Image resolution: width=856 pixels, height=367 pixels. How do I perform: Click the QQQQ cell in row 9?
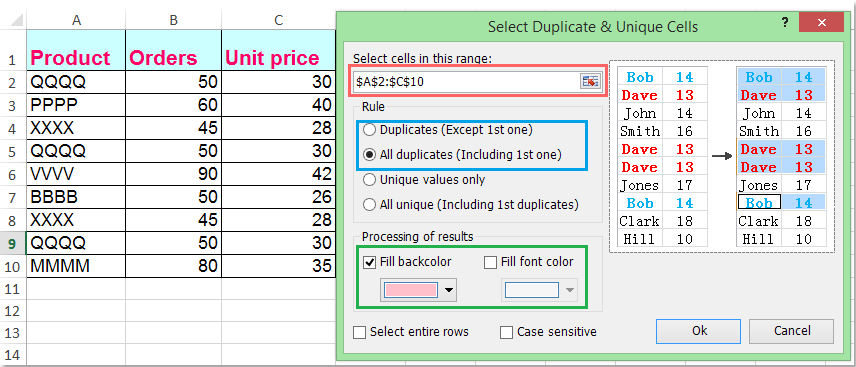tap(76, 243)
